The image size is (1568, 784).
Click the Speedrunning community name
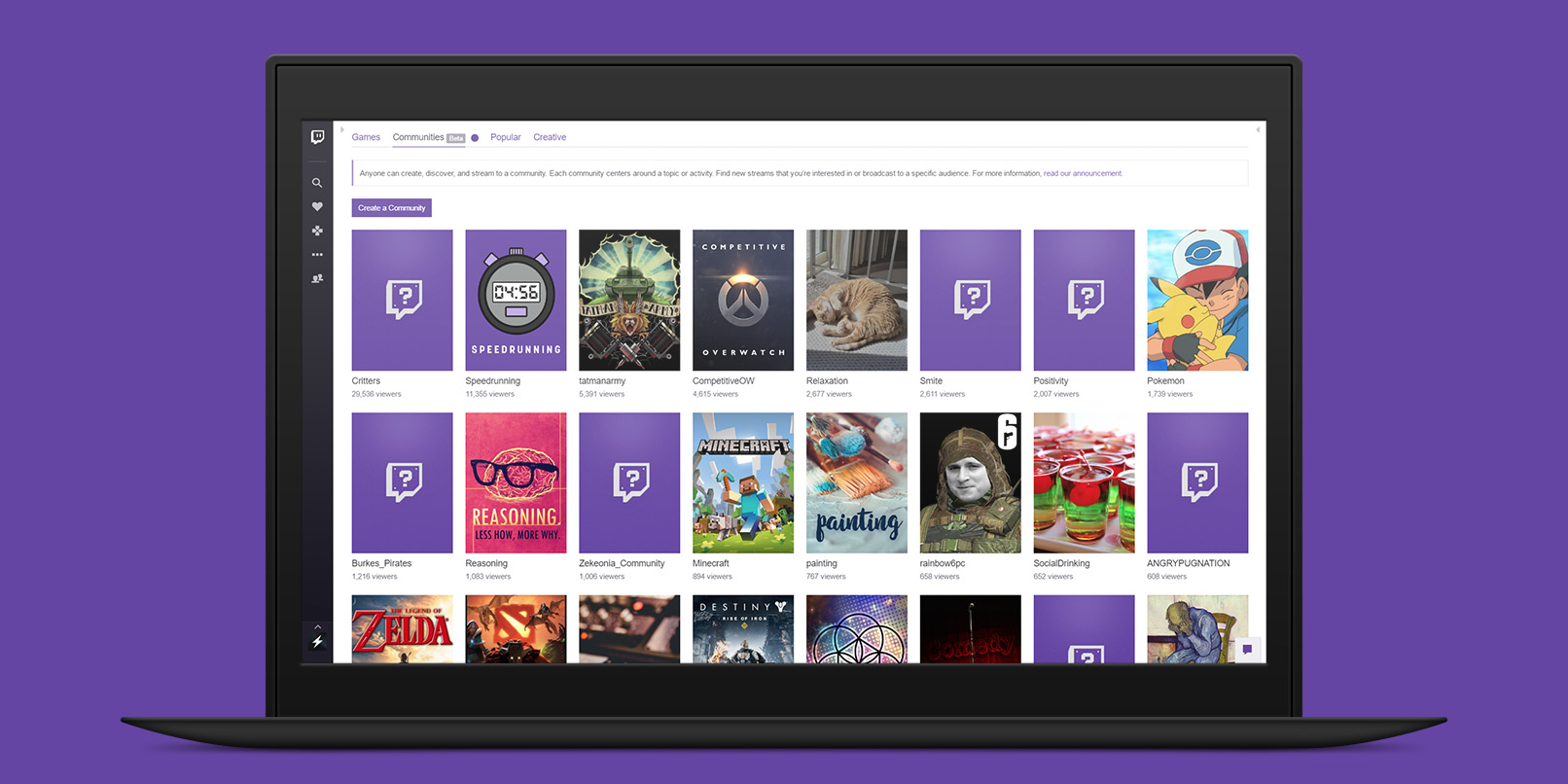coord(493,381)
